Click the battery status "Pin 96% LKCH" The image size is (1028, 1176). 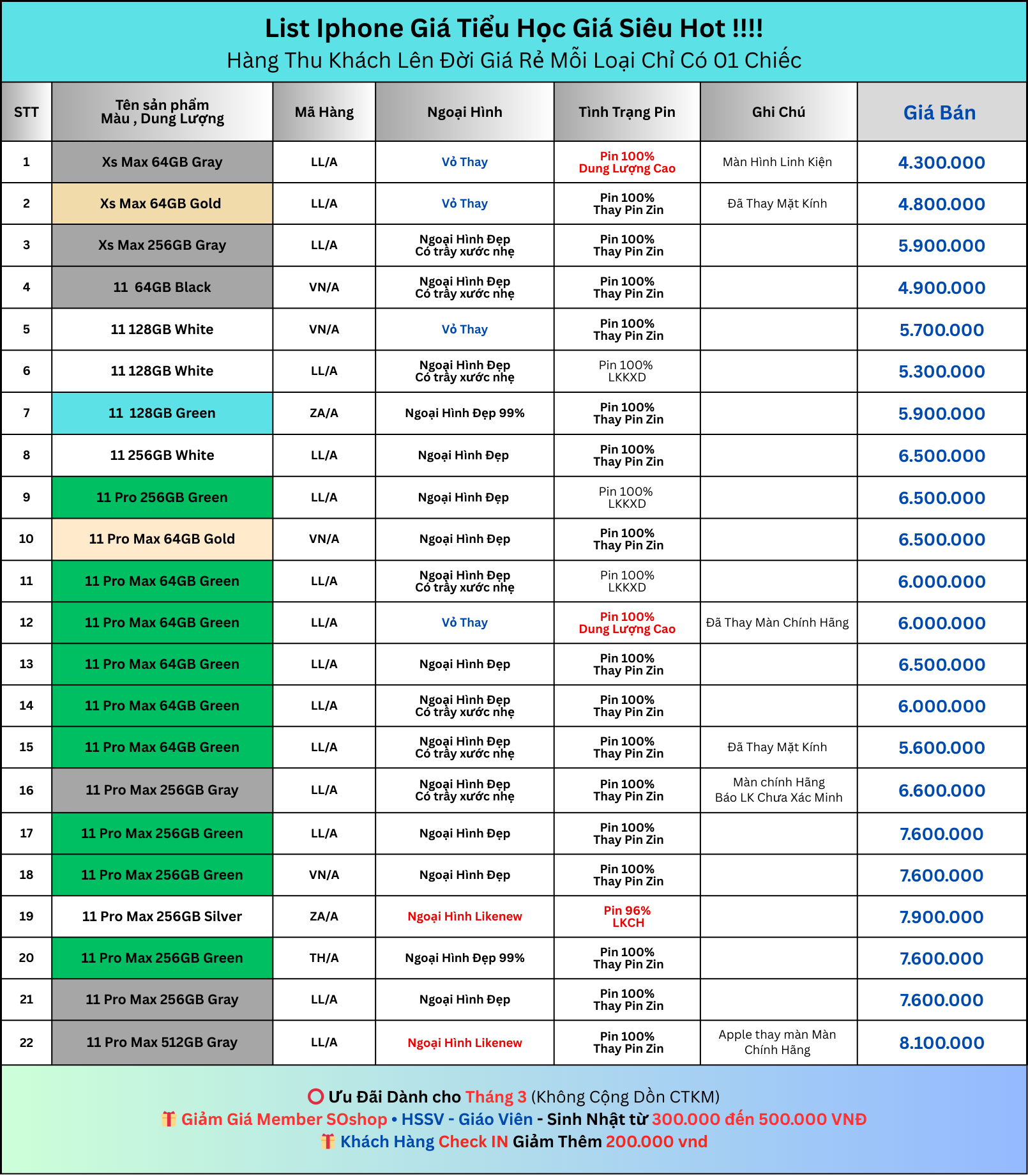tap(628, 917)
